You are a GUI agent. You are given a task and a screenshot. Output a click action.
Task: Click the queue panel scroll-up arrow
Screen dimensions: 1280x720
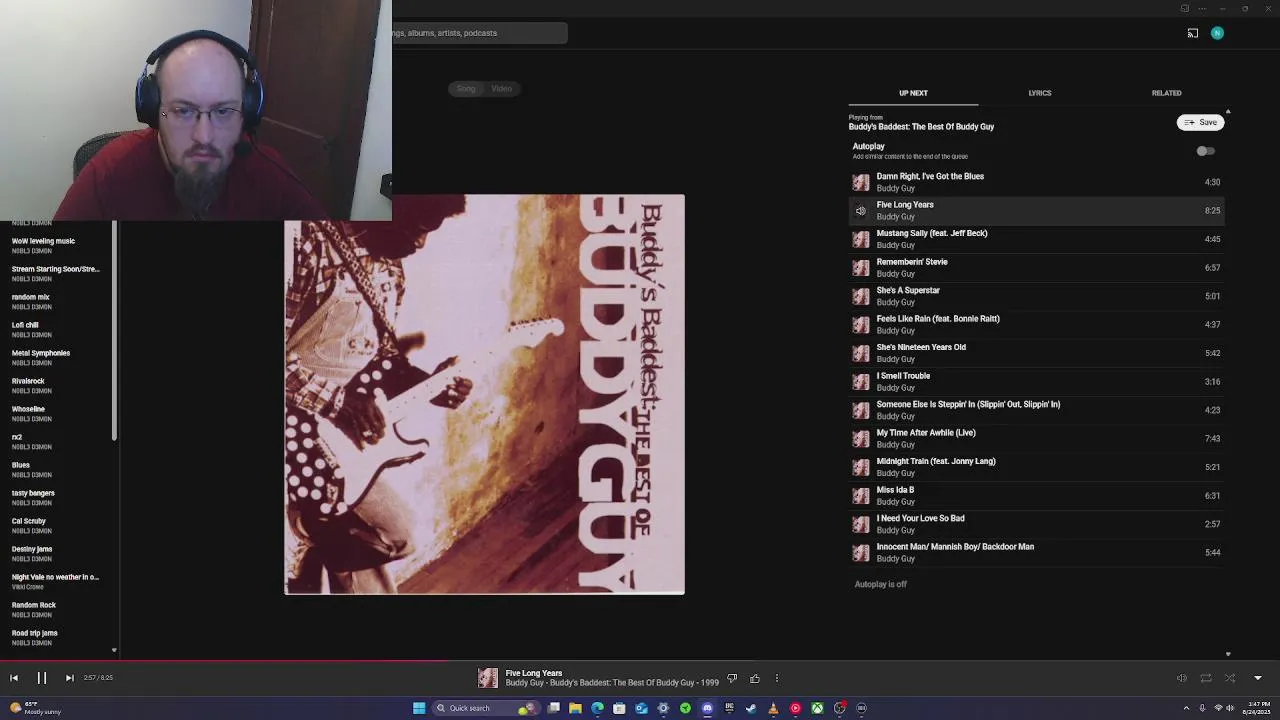tap(1228, 112)
